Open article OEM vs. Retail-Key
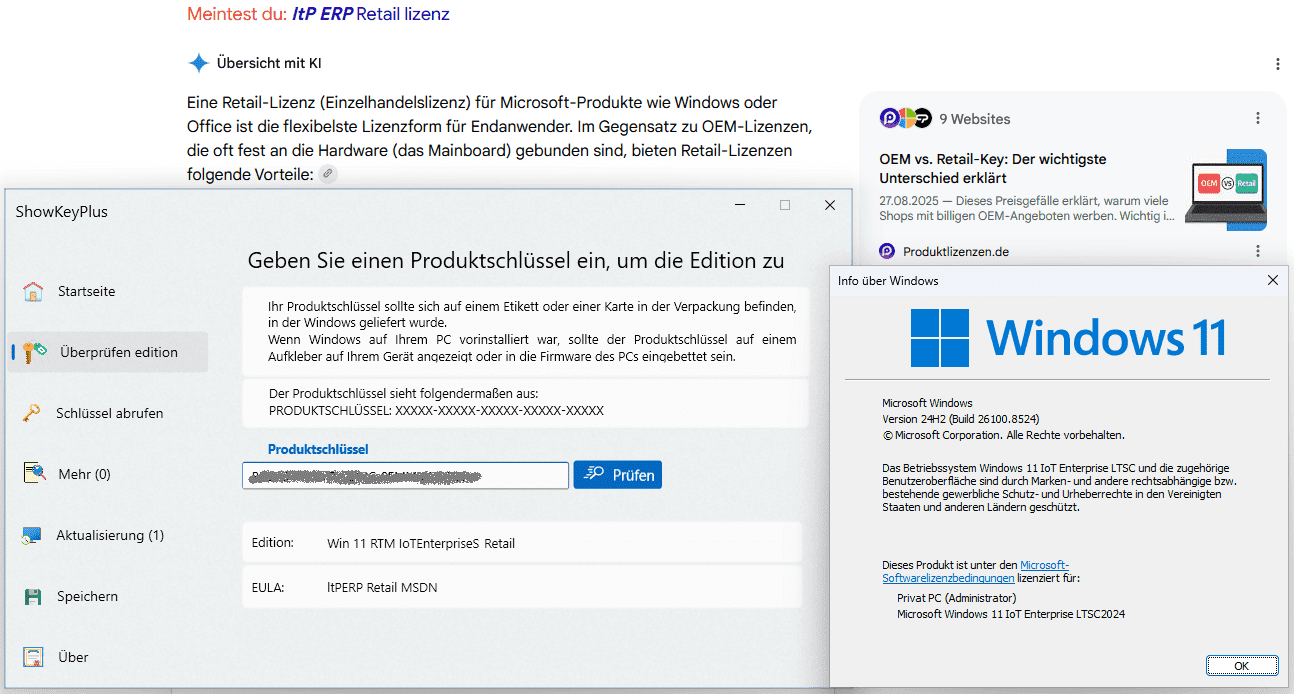This screenshot has height=694, width=1294. pyautogui.click(x=993, y=168)
